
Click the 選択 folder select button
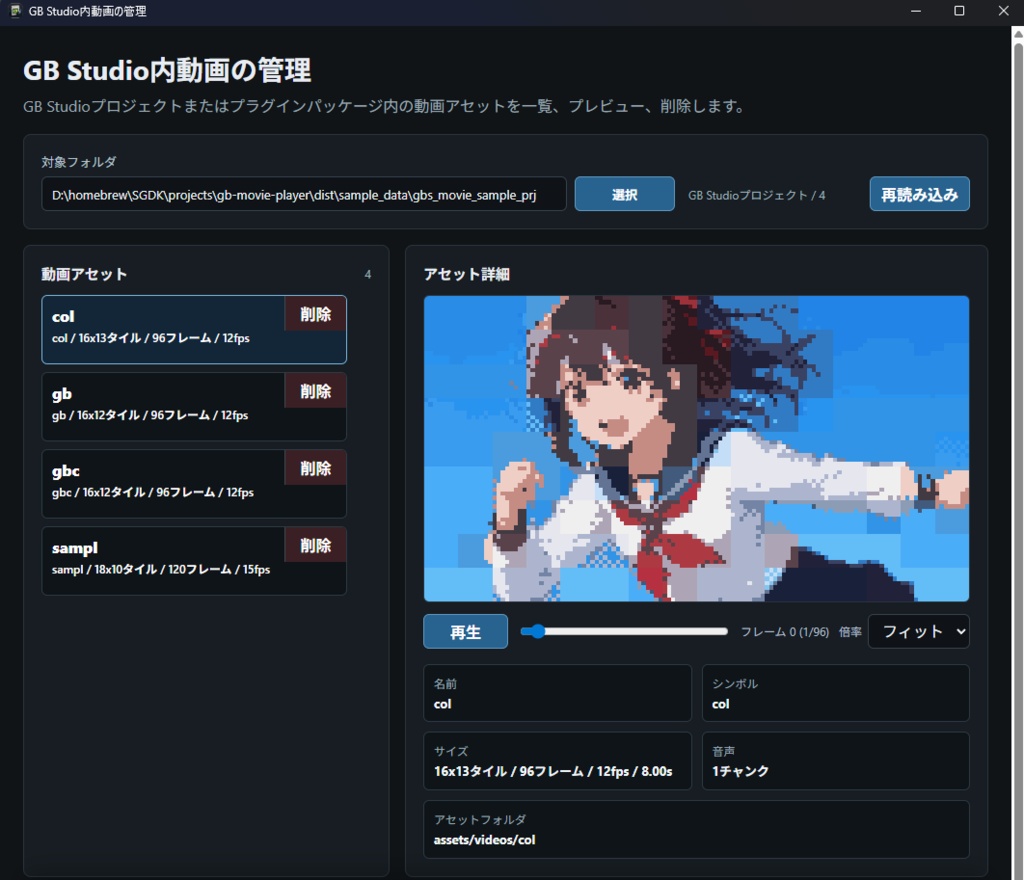coord(624,194)
